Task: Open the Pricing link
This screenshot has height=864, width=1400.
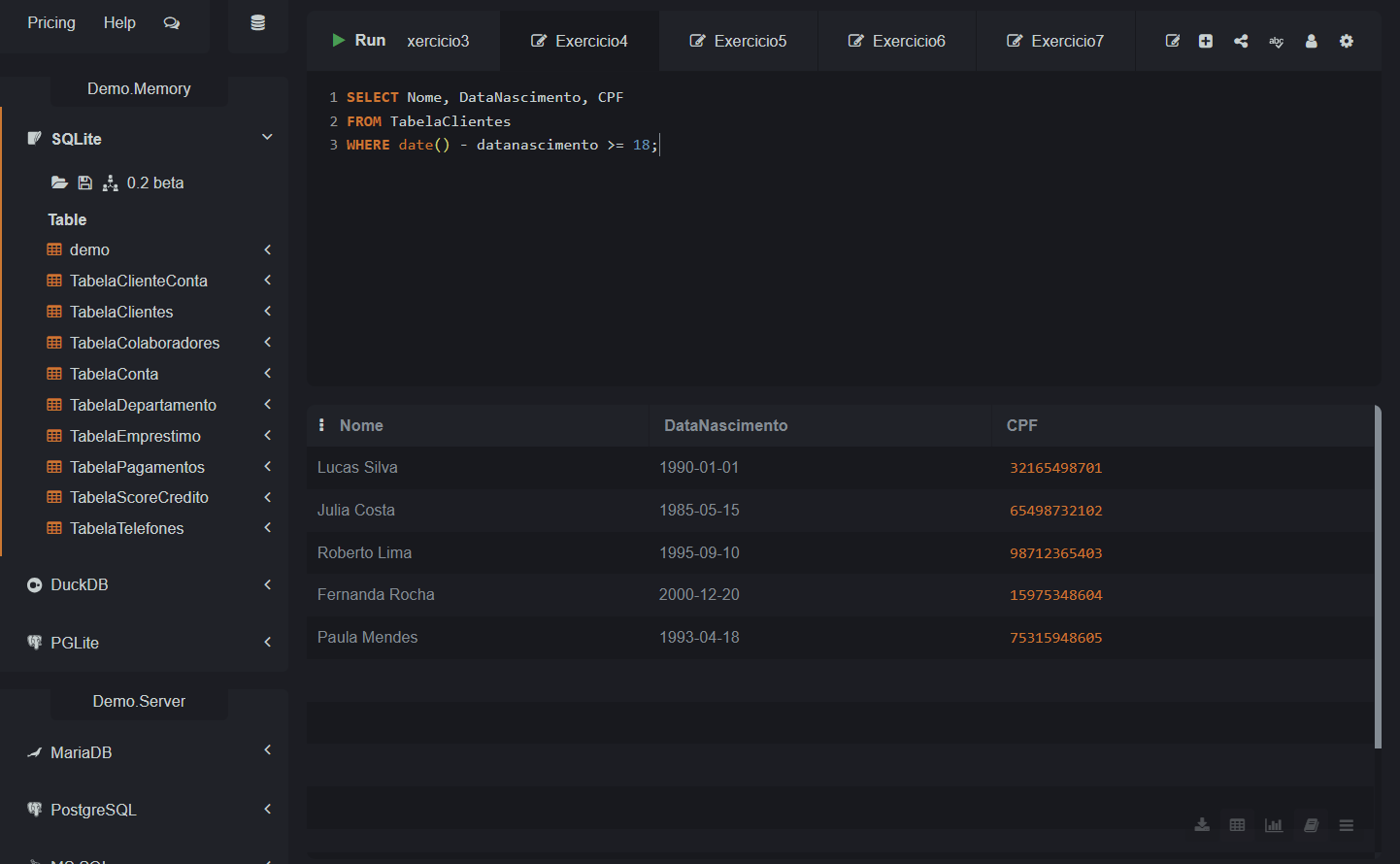Action: (x=51, y=22)
